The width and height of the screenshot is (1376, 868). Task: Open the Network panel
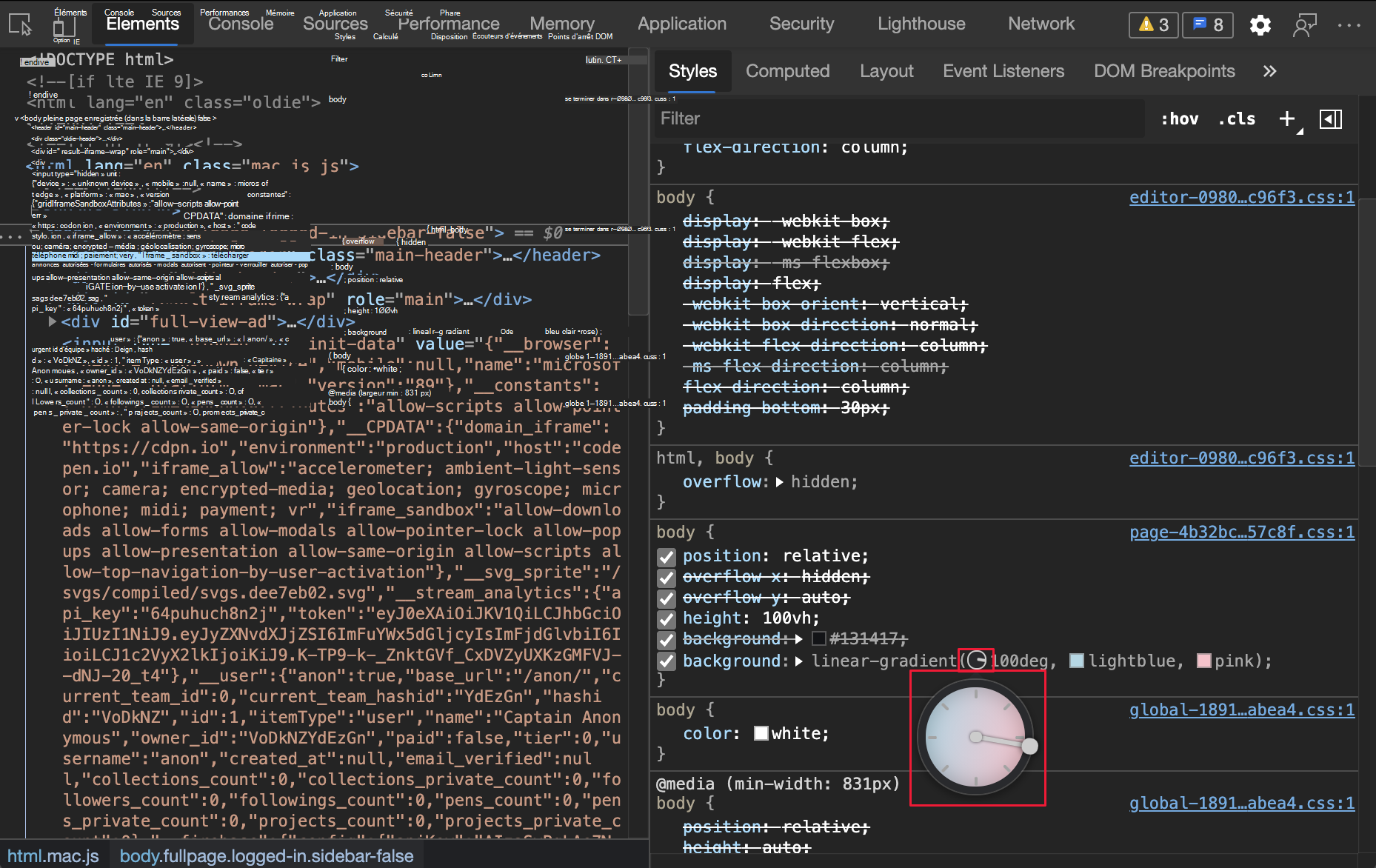coord(1041,24)
